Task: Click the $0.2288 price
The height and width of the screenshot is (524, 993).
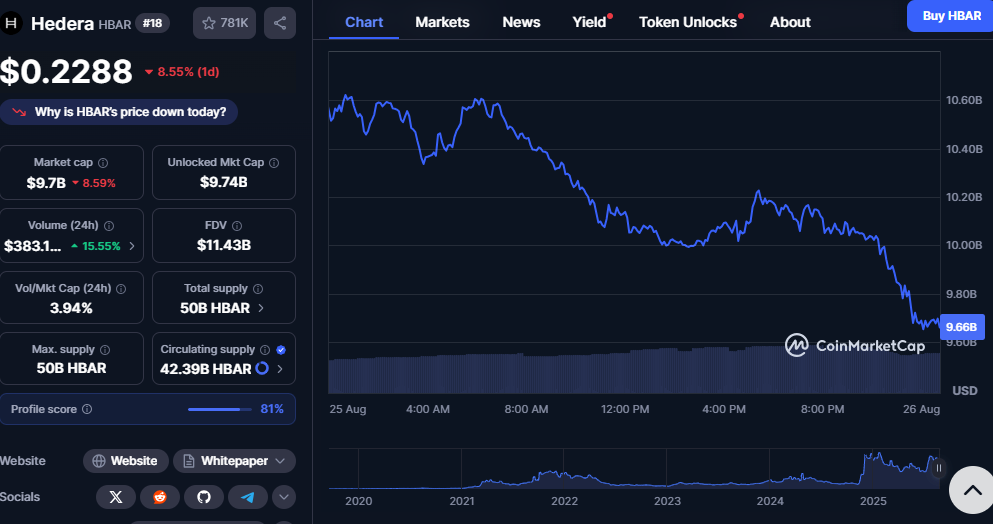Action: point(66,71)
